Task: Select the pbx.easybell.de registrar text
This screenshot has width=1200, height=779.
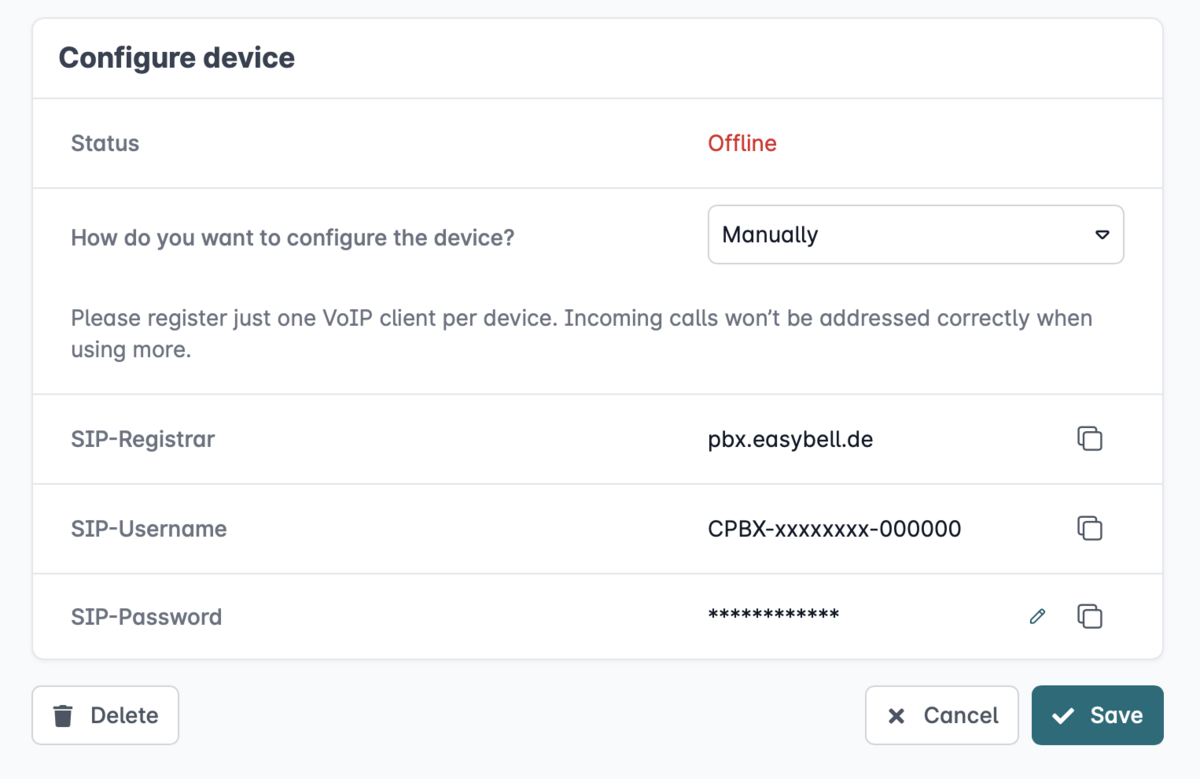Action: pos(790,439)
